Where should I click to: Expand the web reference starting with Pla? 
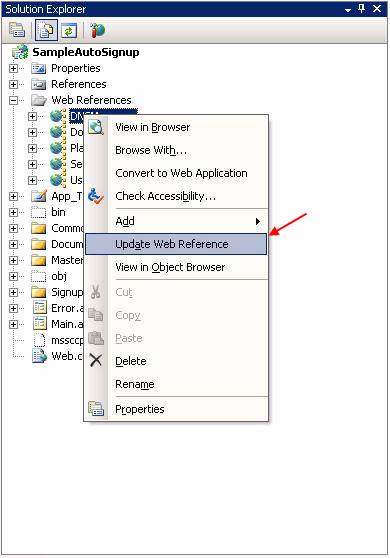(x=32, y=148)
